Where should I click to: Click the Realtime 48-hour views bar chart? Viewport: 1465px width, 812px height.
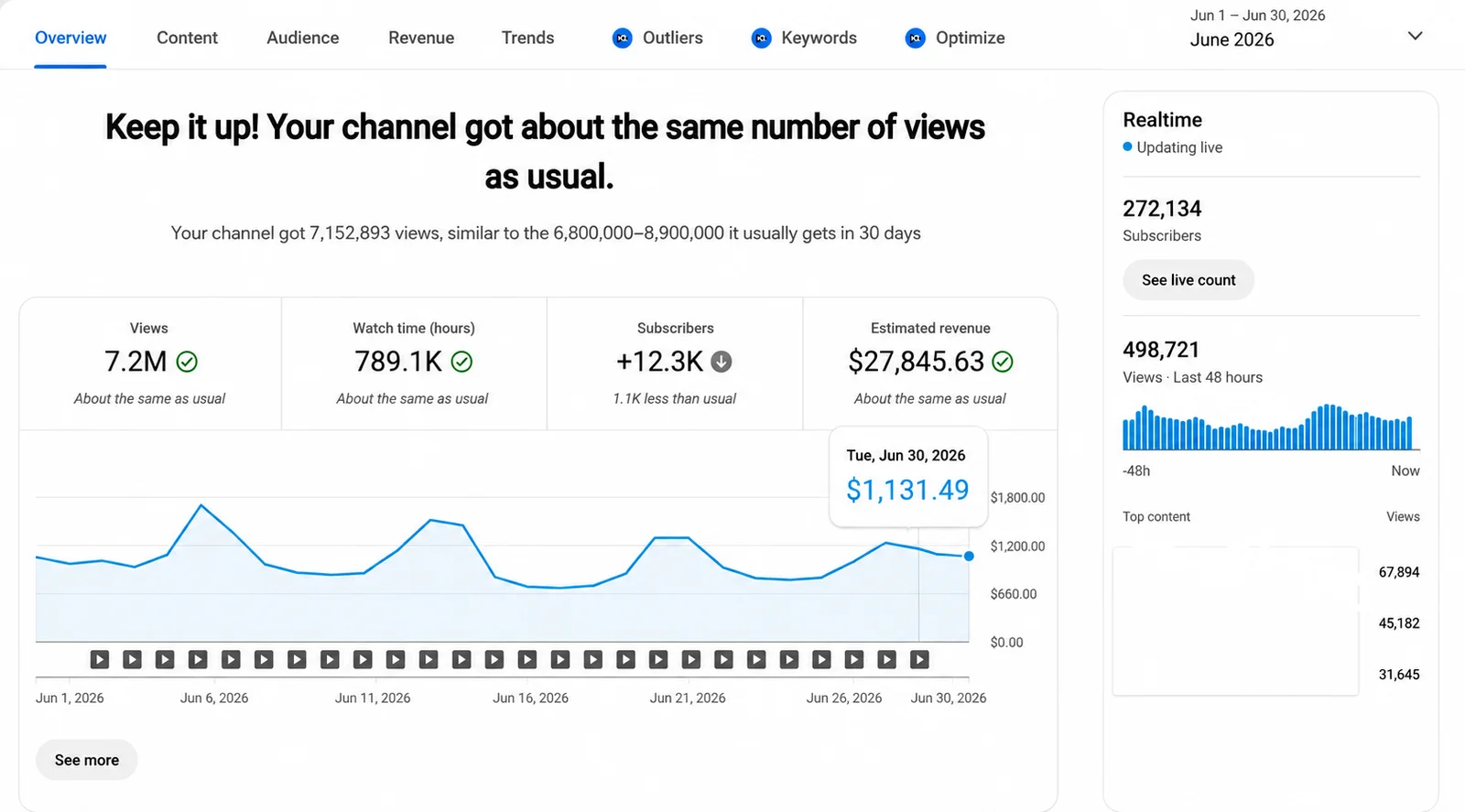(x=1271, y=427)
